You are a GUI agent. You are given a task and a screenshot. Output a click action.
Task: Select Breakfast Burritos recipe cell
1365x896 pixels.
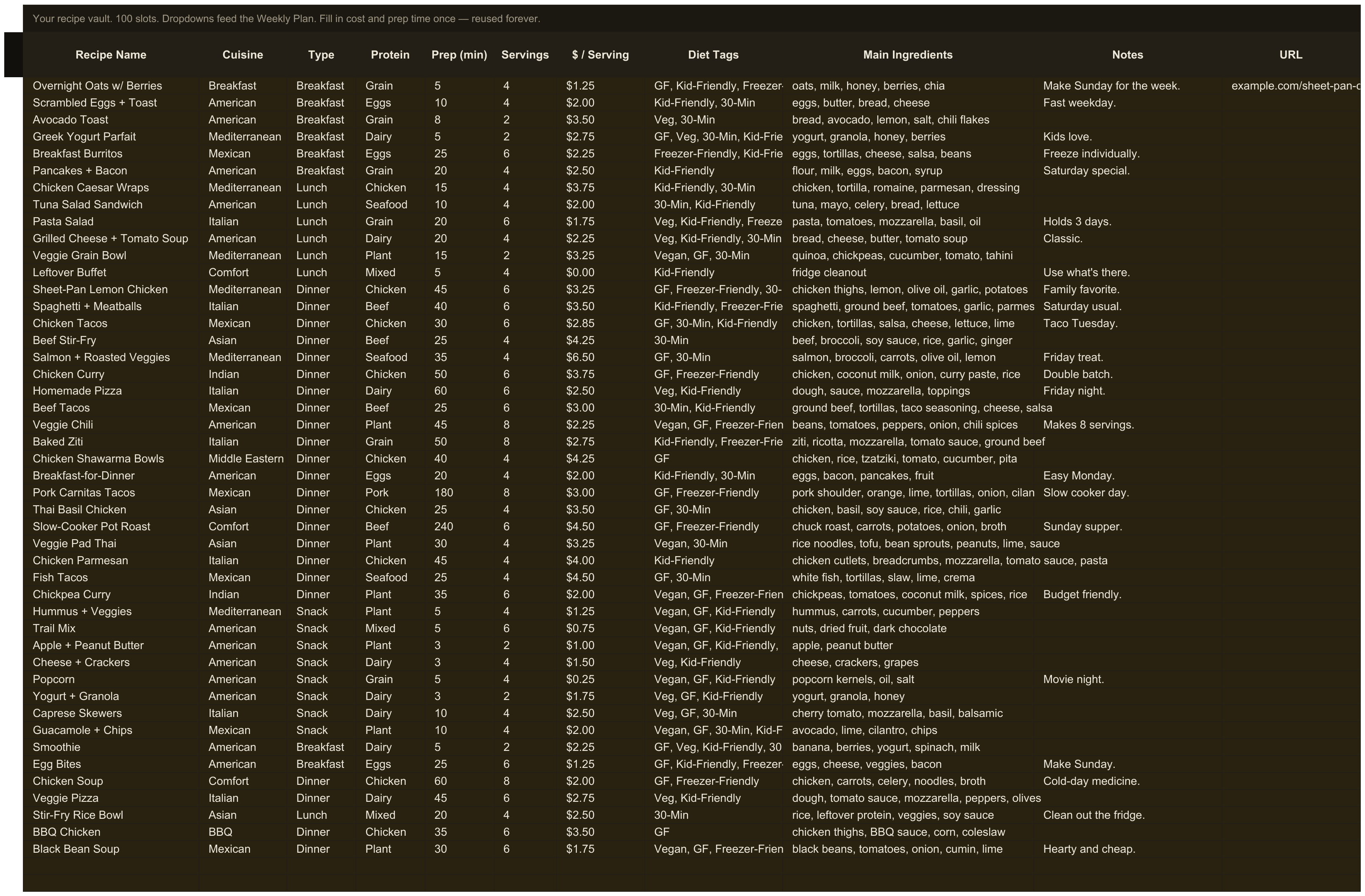coord(111,154)
